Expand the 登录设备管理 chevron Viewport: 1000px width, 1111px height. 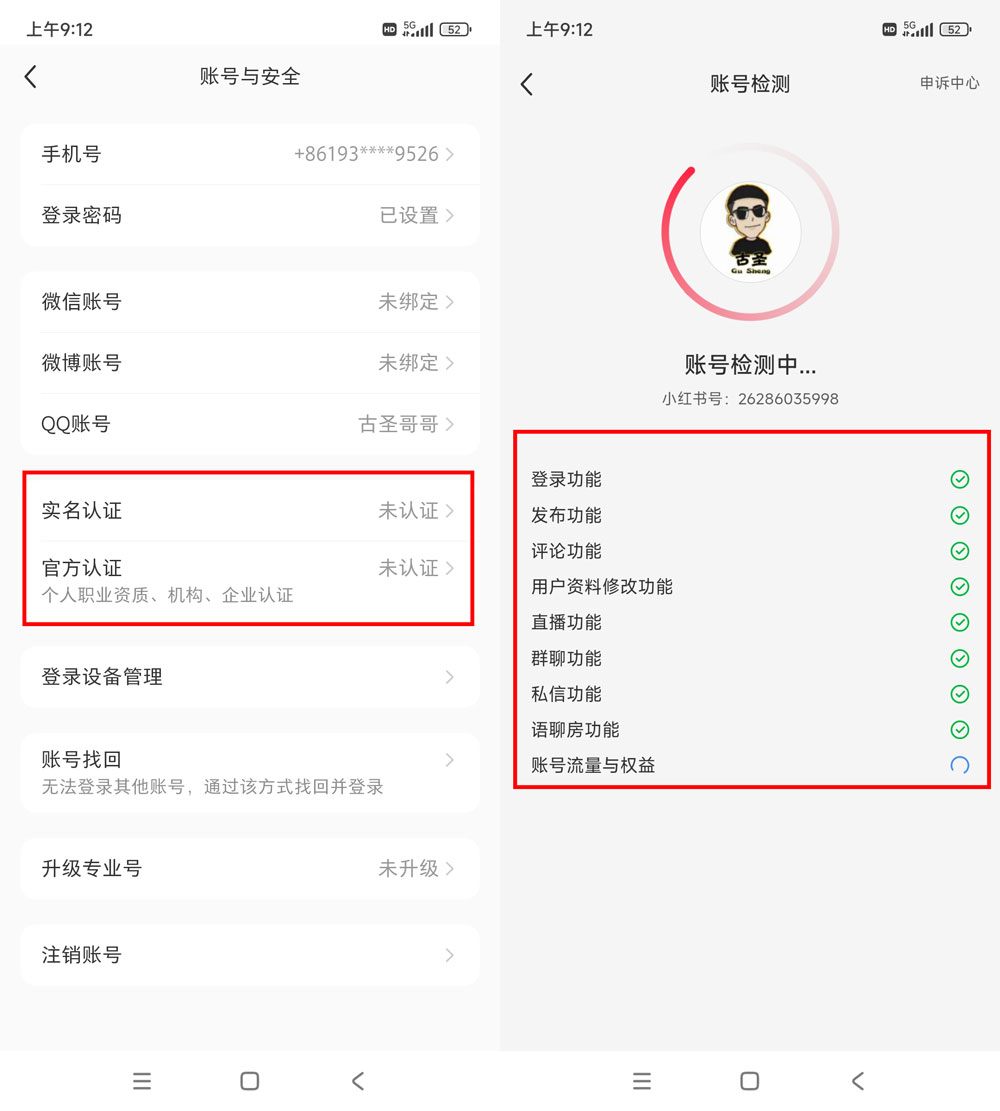coord(450,677)
